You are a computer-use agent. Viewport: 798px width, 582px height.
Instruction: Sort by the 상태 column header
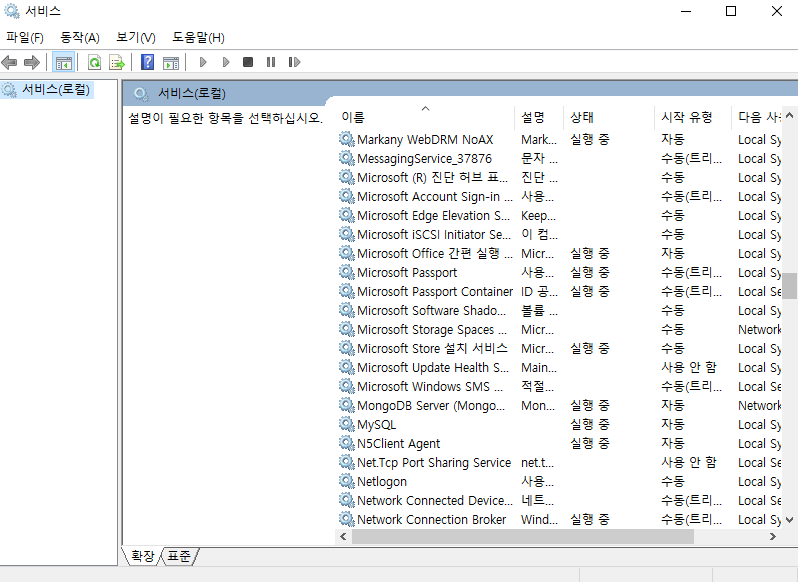point(609,117)
